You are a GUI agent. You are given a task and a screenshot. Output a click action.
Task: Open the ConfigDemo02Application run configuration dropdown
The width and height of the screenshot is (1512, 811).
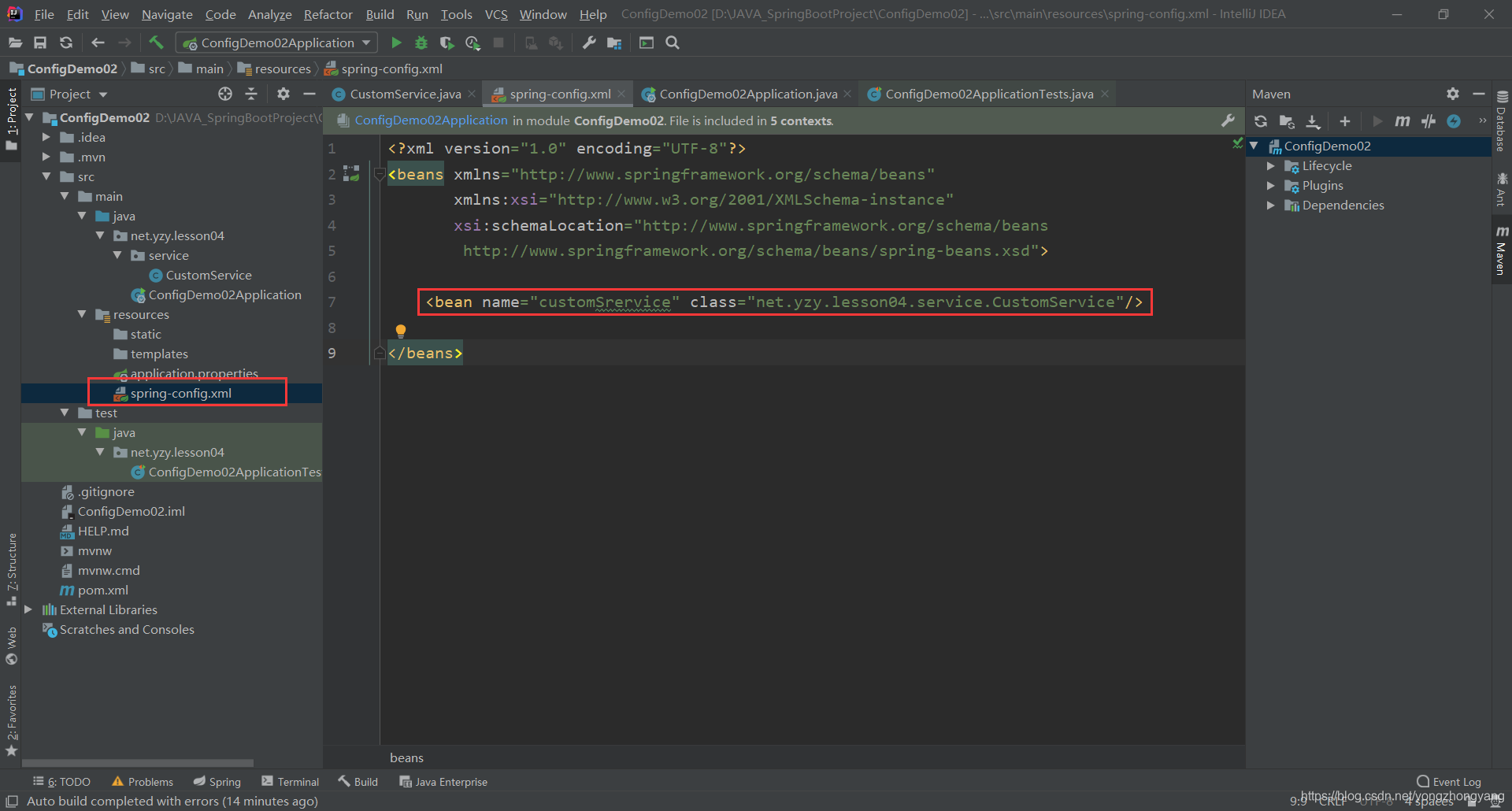(x=276, y=43)
